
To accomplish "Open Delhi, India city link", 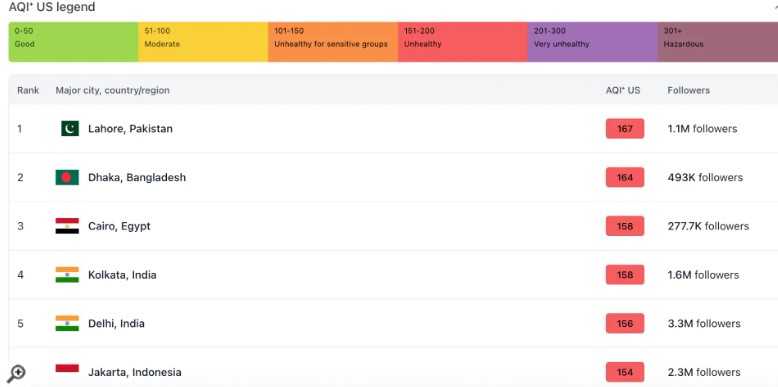I will 116,323.
